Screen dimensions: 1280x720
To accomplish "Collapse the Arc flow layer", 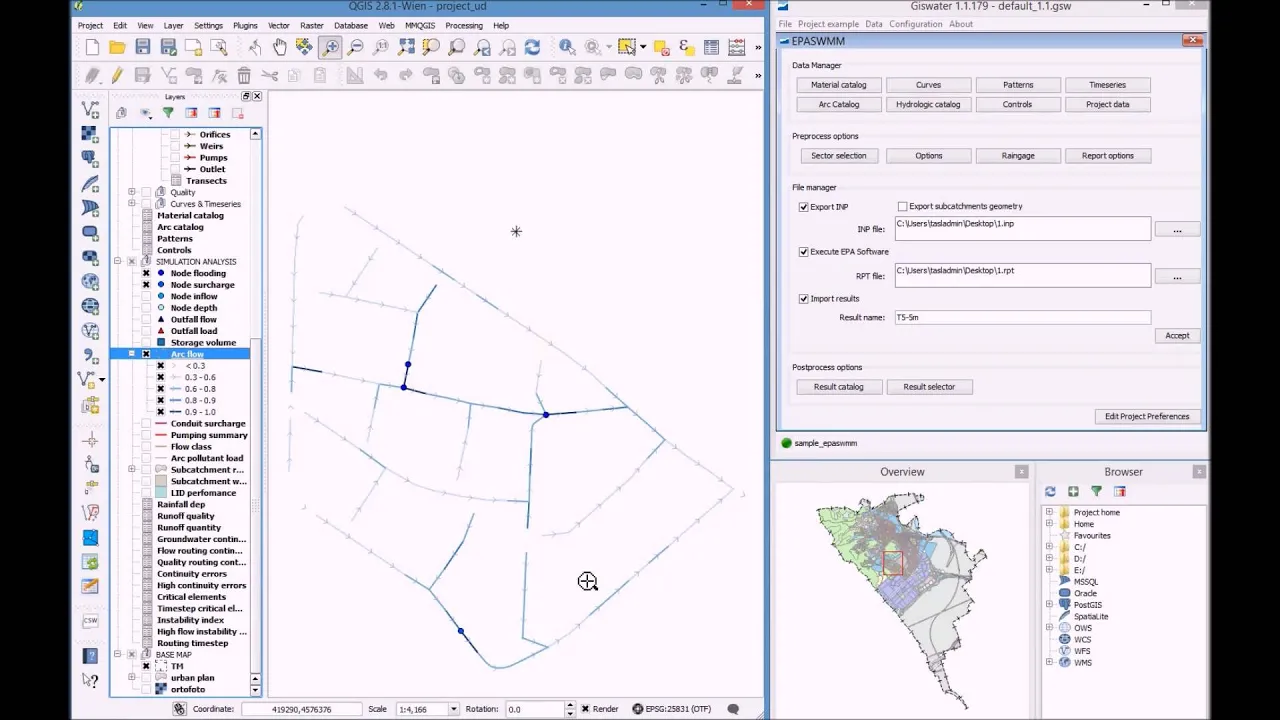I will [x=131, y=354].
